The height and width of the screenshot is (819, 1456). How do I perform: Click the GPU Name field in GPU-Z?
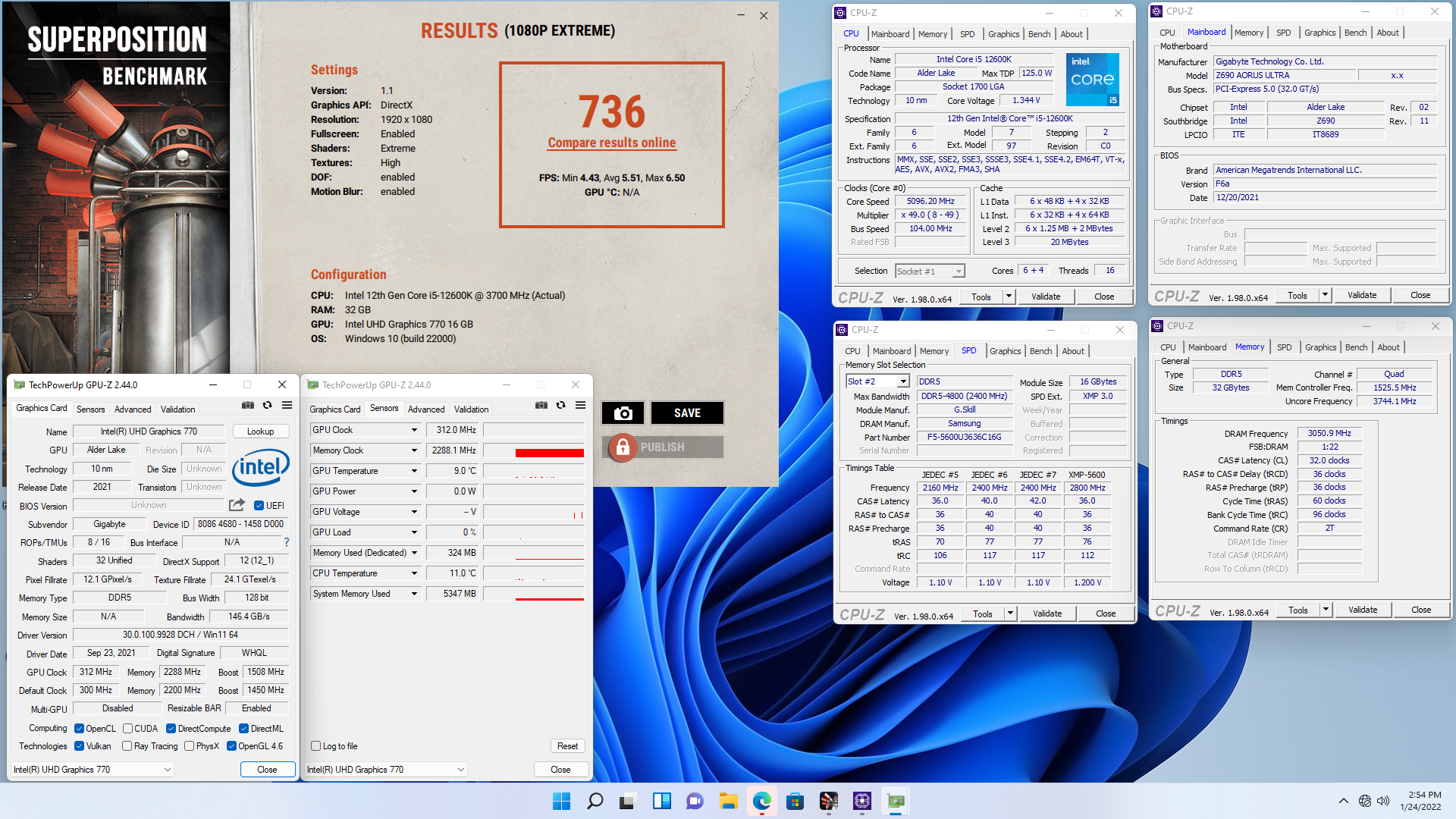click(149, 431)
